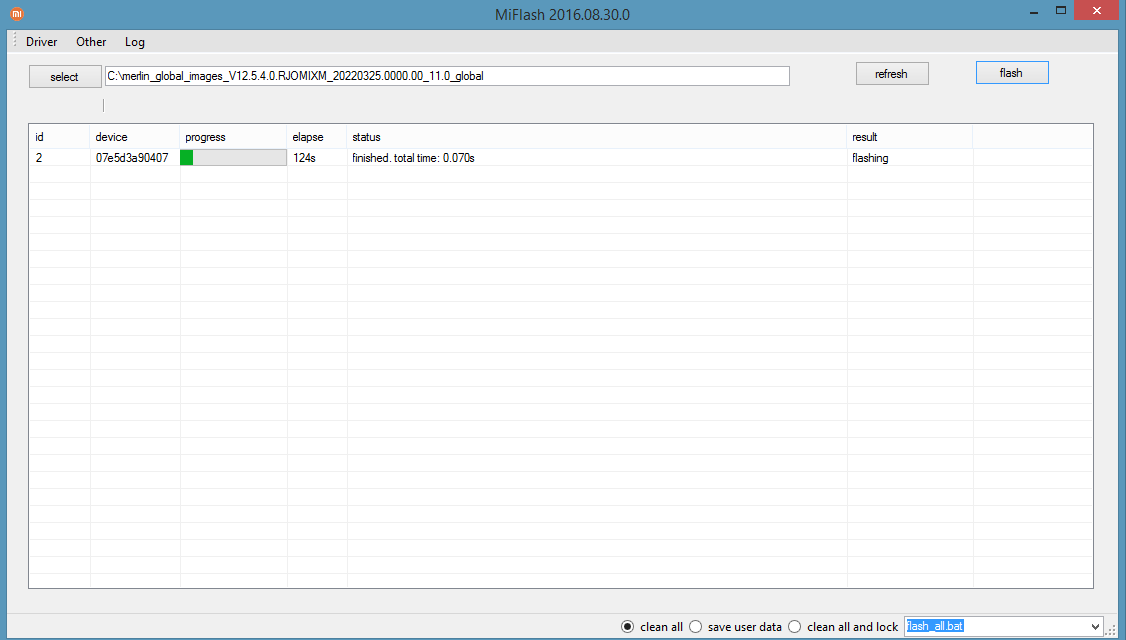This screenshot has width=1126, height=640.
Task: Open the Log menu
Action: coord(134,42)
